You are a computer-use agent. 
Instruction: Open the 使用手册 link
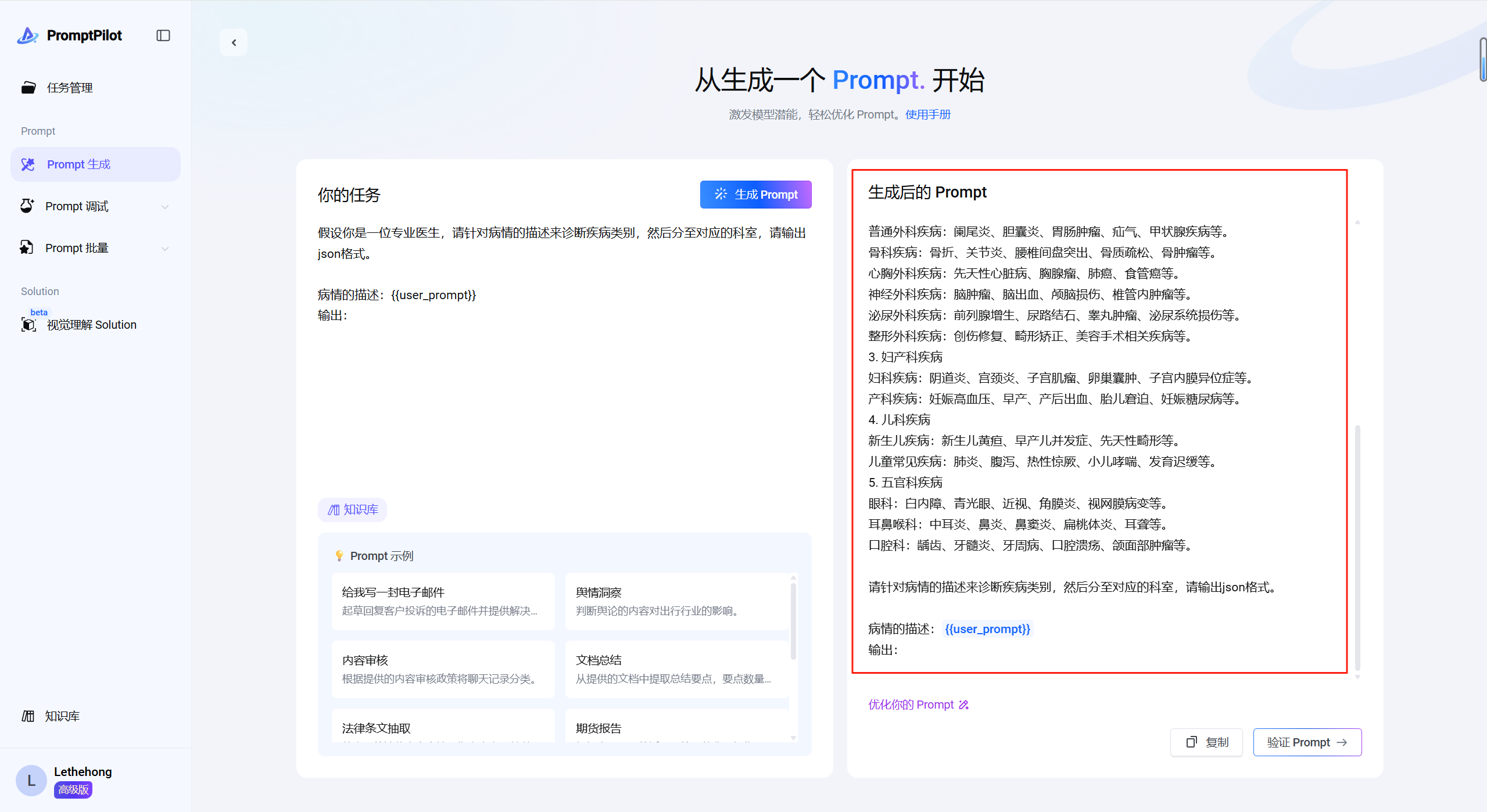927,114
